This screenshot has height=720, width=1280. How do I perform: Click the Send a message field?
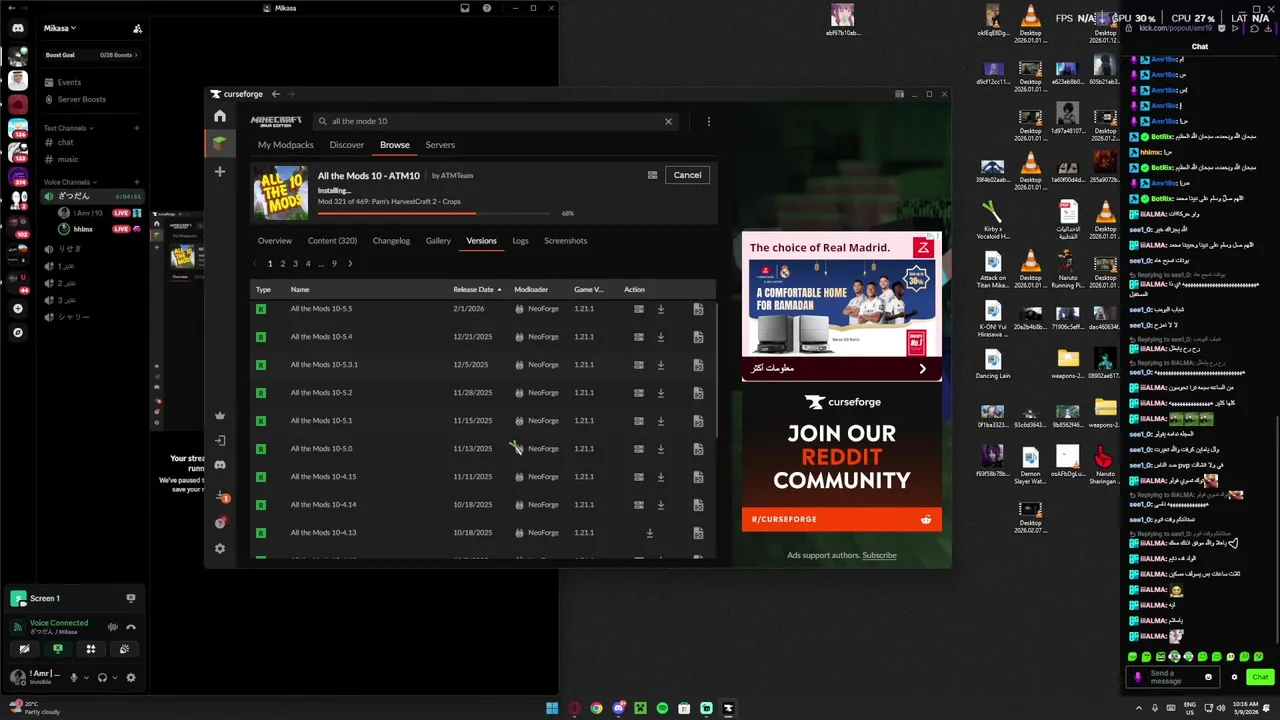coord(1171,677)
